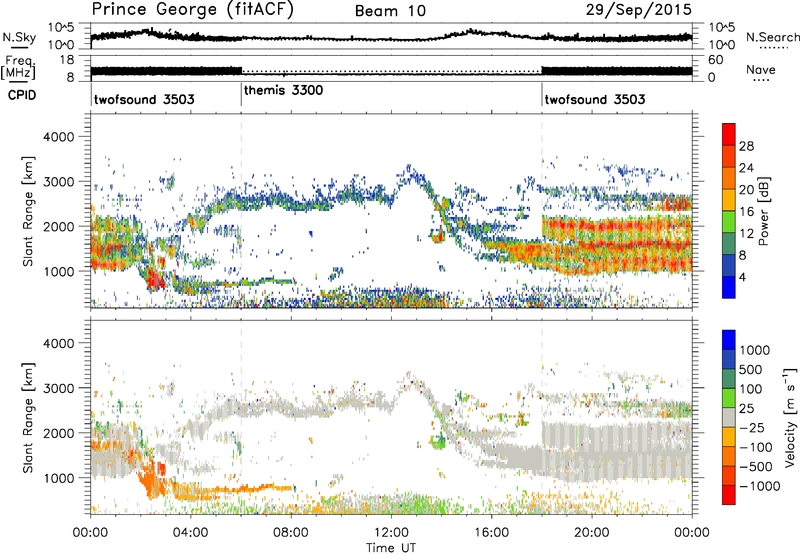Select the twofsound 3503 label after themis 3300
This screenshot has width=800, height=554.
[594, 99]
